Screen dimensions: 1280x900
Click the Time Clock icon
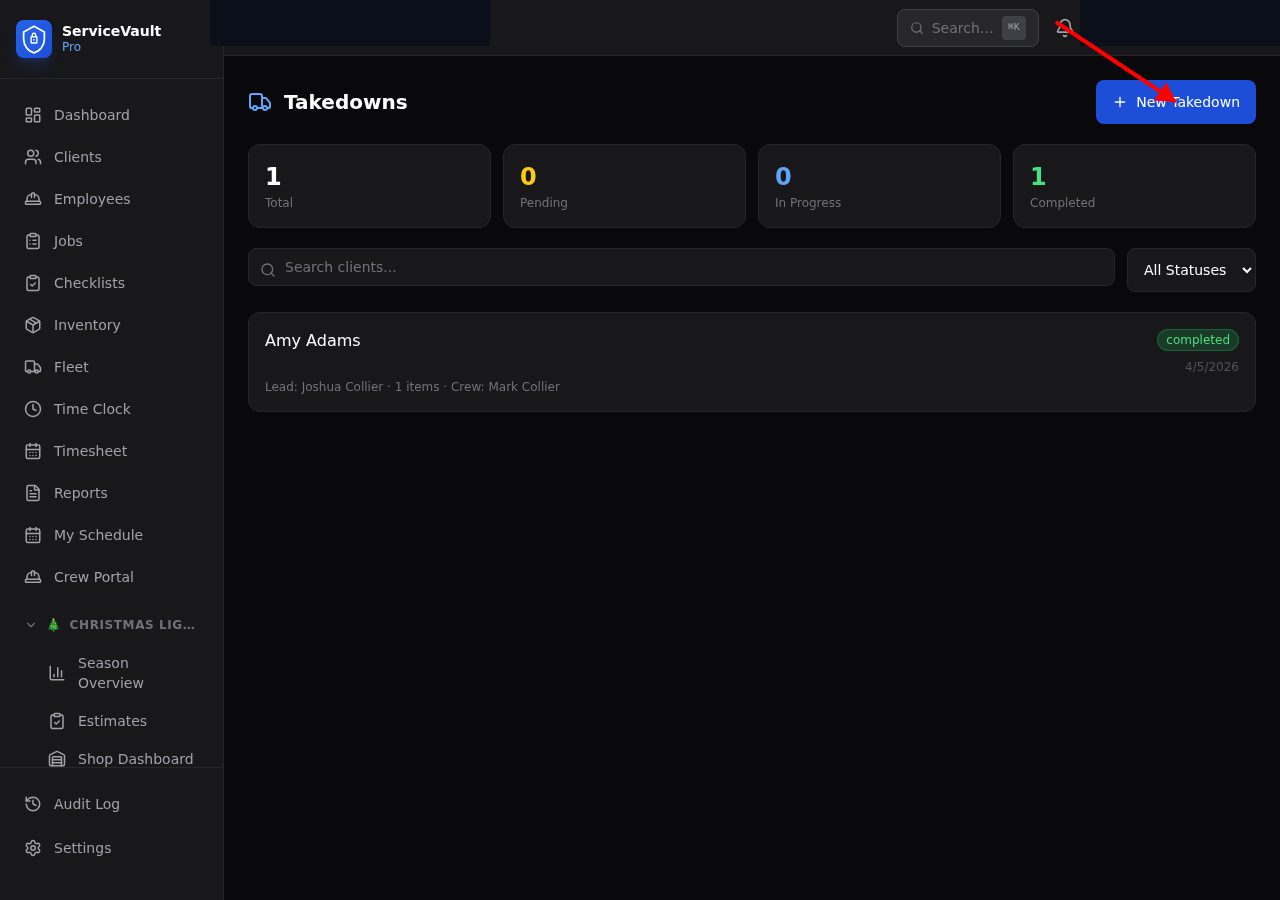coord(33,409)
